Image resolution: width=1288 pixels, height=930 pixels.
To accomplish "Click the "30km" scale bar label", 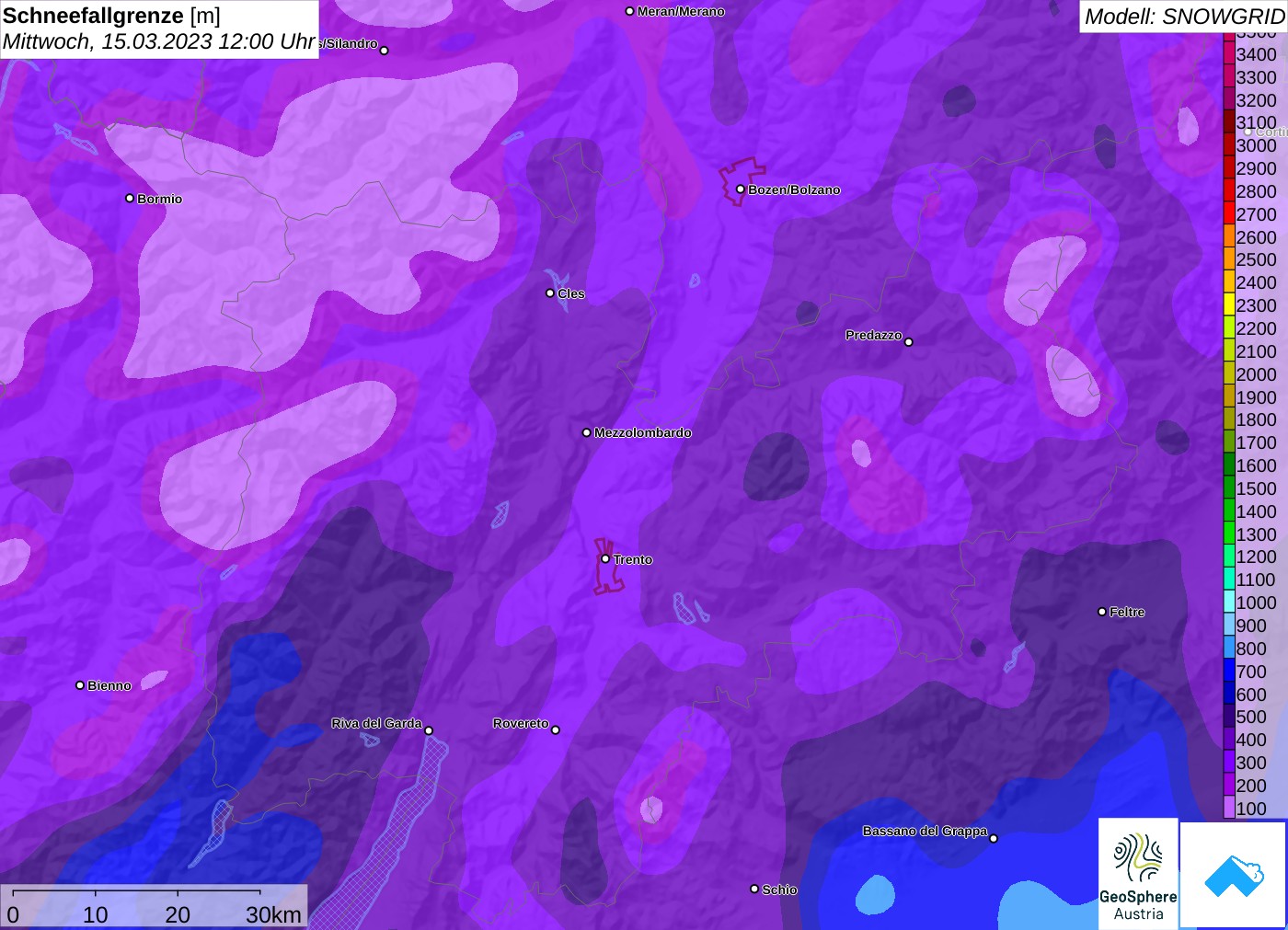I will [273, 914].
